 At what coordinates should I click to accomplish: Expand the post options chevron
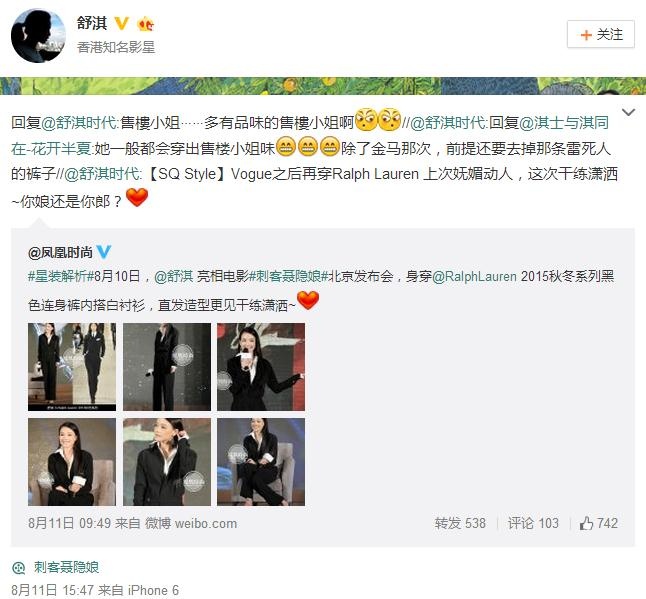(x=628, y=112)
